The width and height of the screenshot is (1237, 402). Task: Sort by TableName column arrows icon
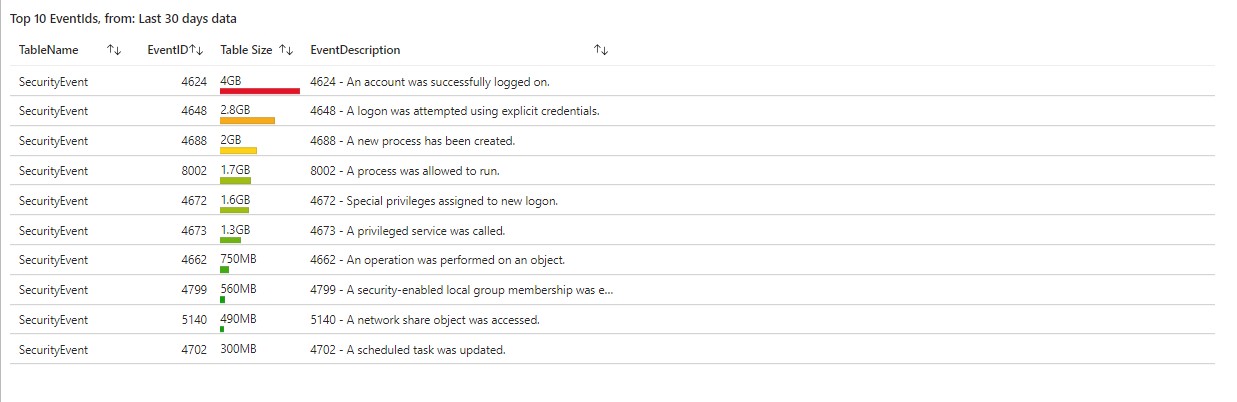click(114, 50)
